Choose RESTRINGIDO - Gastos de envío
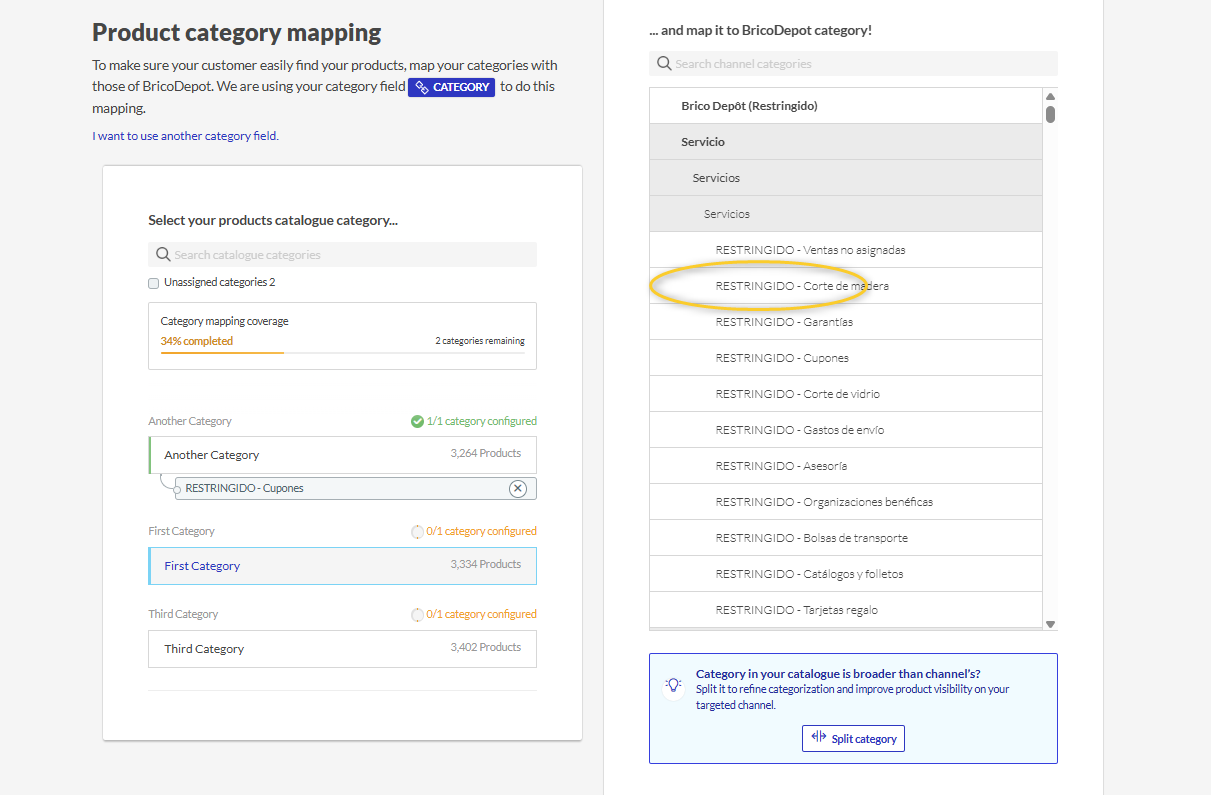Viewport: 1211px width, 795px height. coord(799,430)
